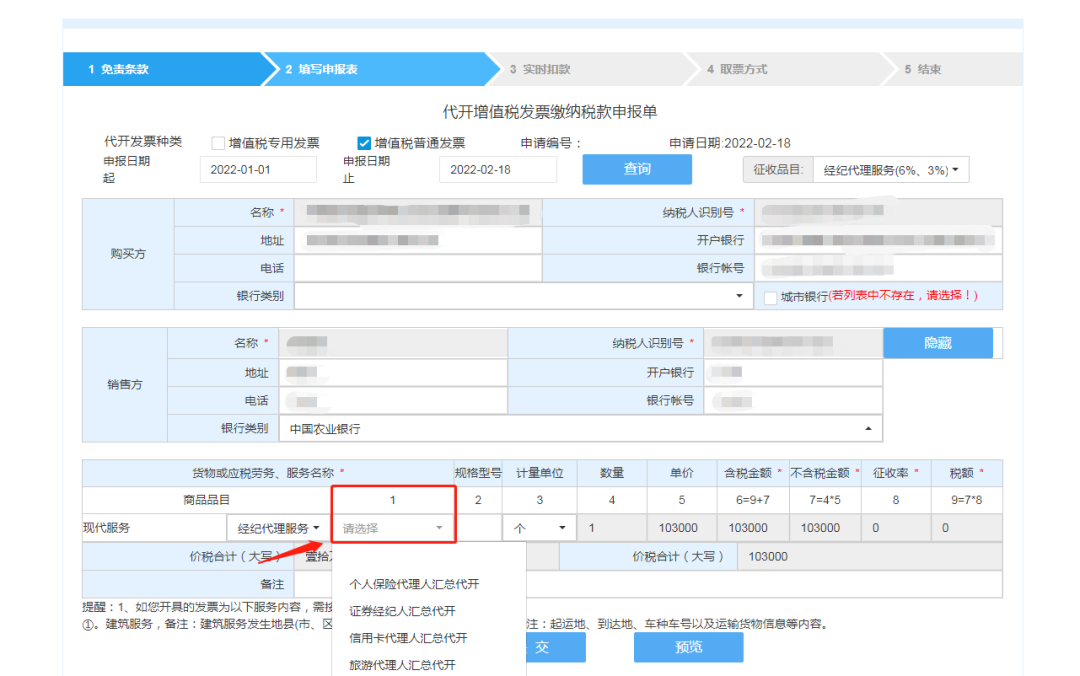This screenshot has height=676, width=1080.
Task: Check the 增值税专用发票 checkbox
Action: (218, 143)
